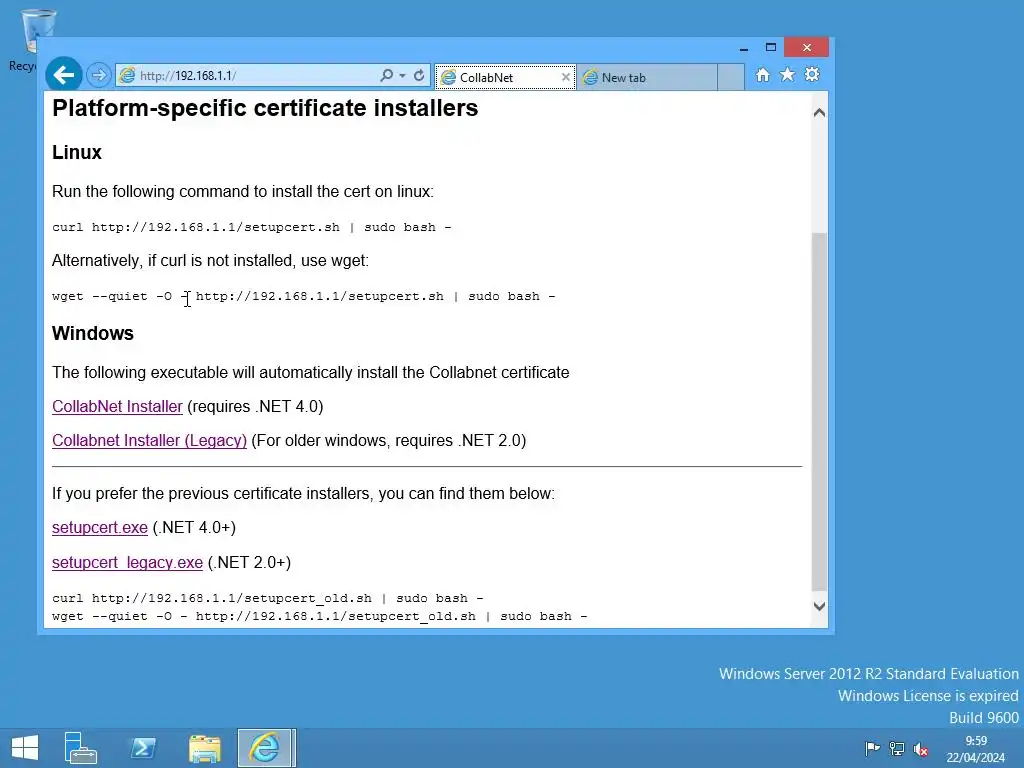
Task: Click the vertical scrollbar thumb
Action: [820, 411]
